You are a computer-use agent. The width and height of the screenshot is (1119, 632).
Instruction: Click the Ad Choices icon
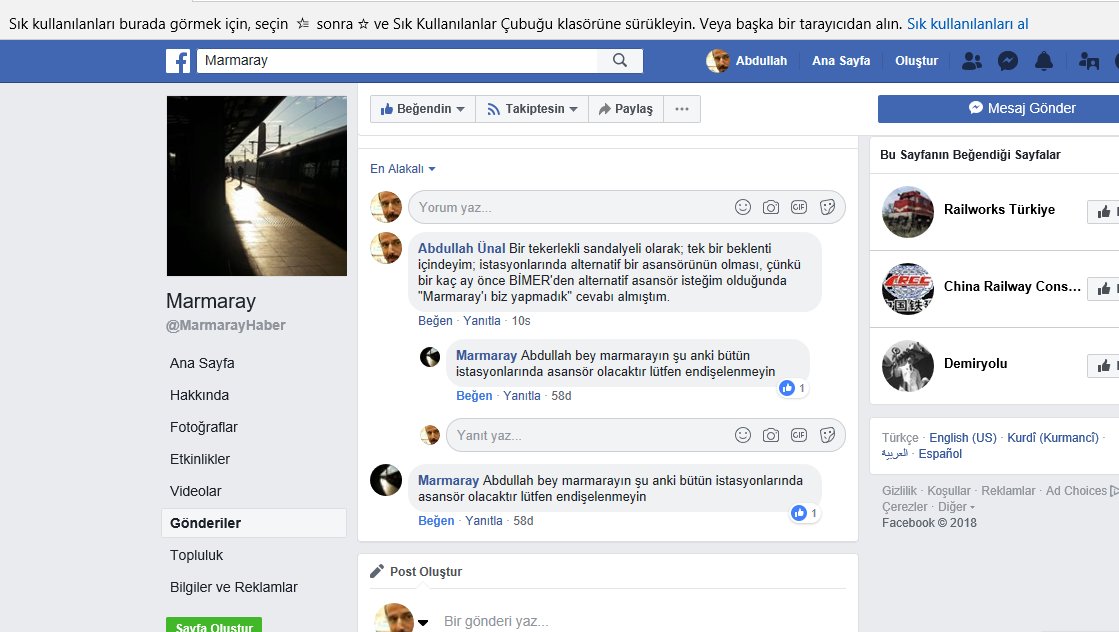pos(1114,491)
